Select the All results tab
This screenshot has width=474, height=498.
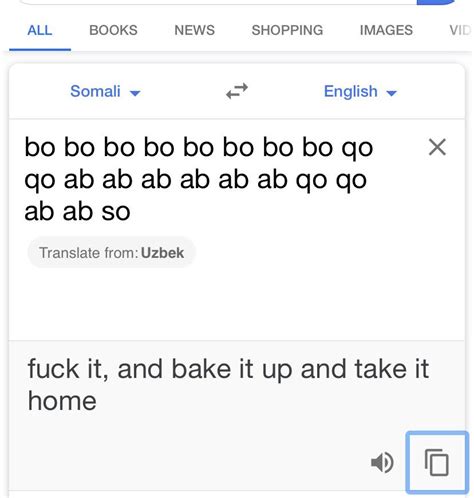40,30
